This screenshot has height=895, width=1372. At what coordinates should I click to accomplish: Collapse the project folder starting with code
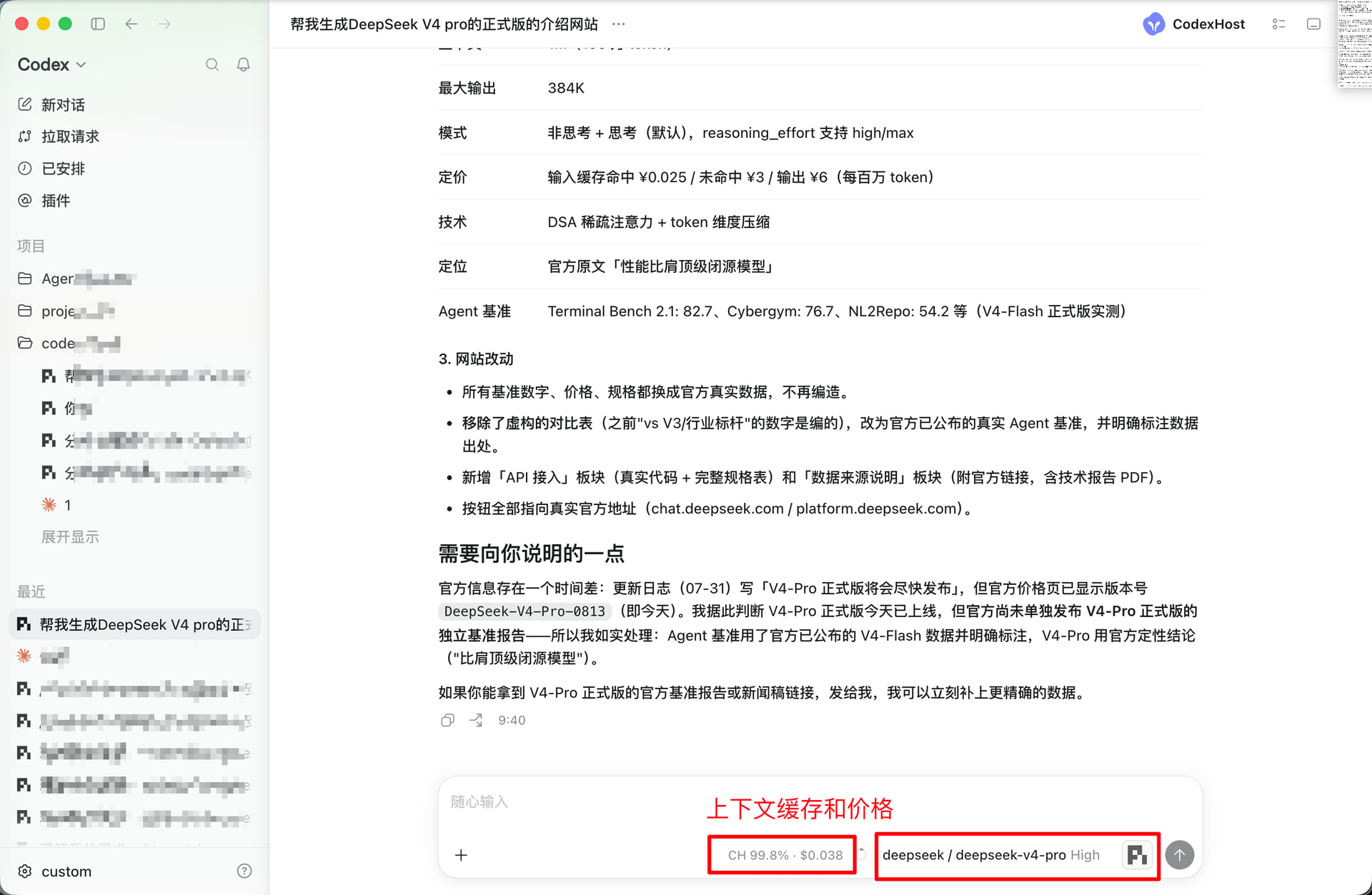point(69,344)
